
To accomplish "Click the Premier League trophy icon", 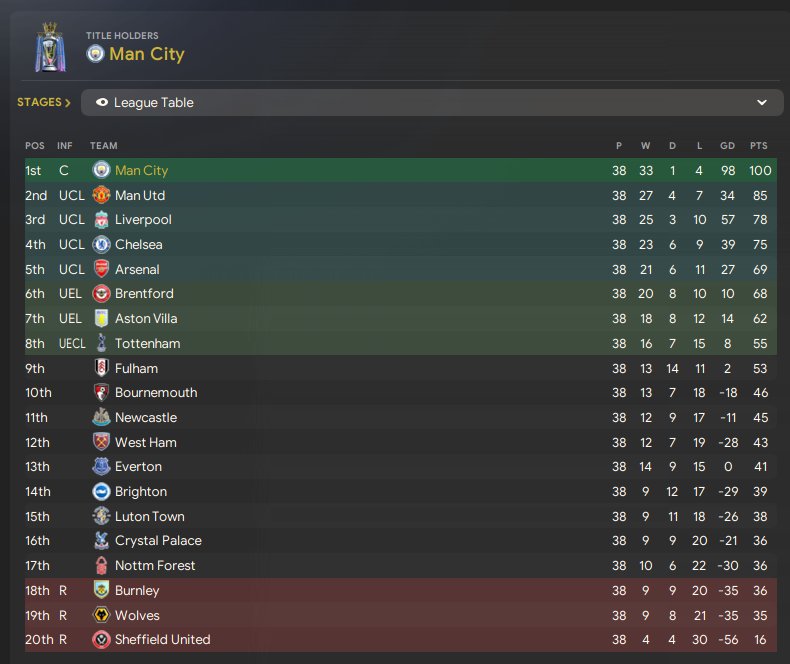I will coord(49,46).
